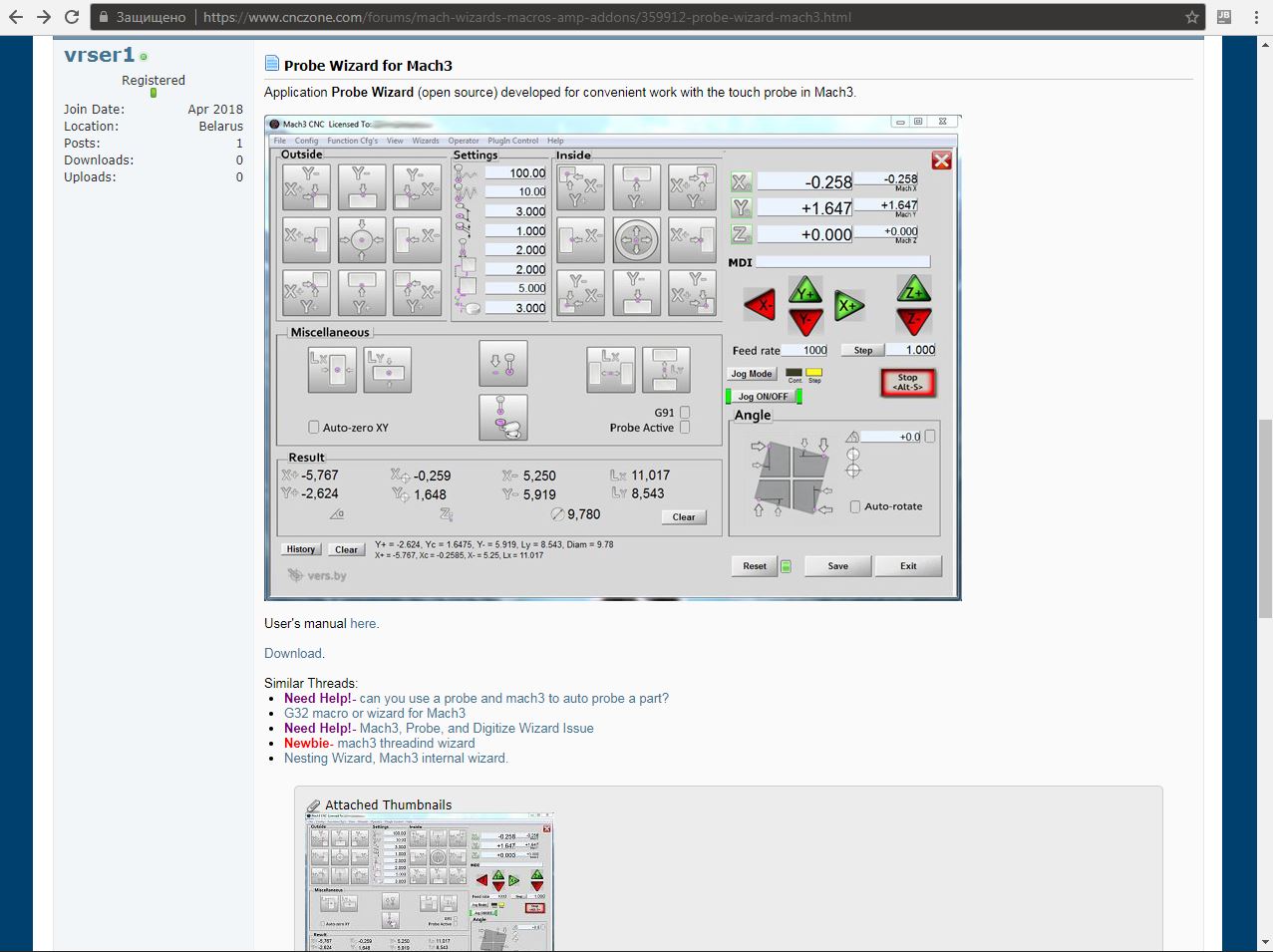Open the Function Cfg's menu
Screen dimensions: 1273x952
tap(353, 141)
